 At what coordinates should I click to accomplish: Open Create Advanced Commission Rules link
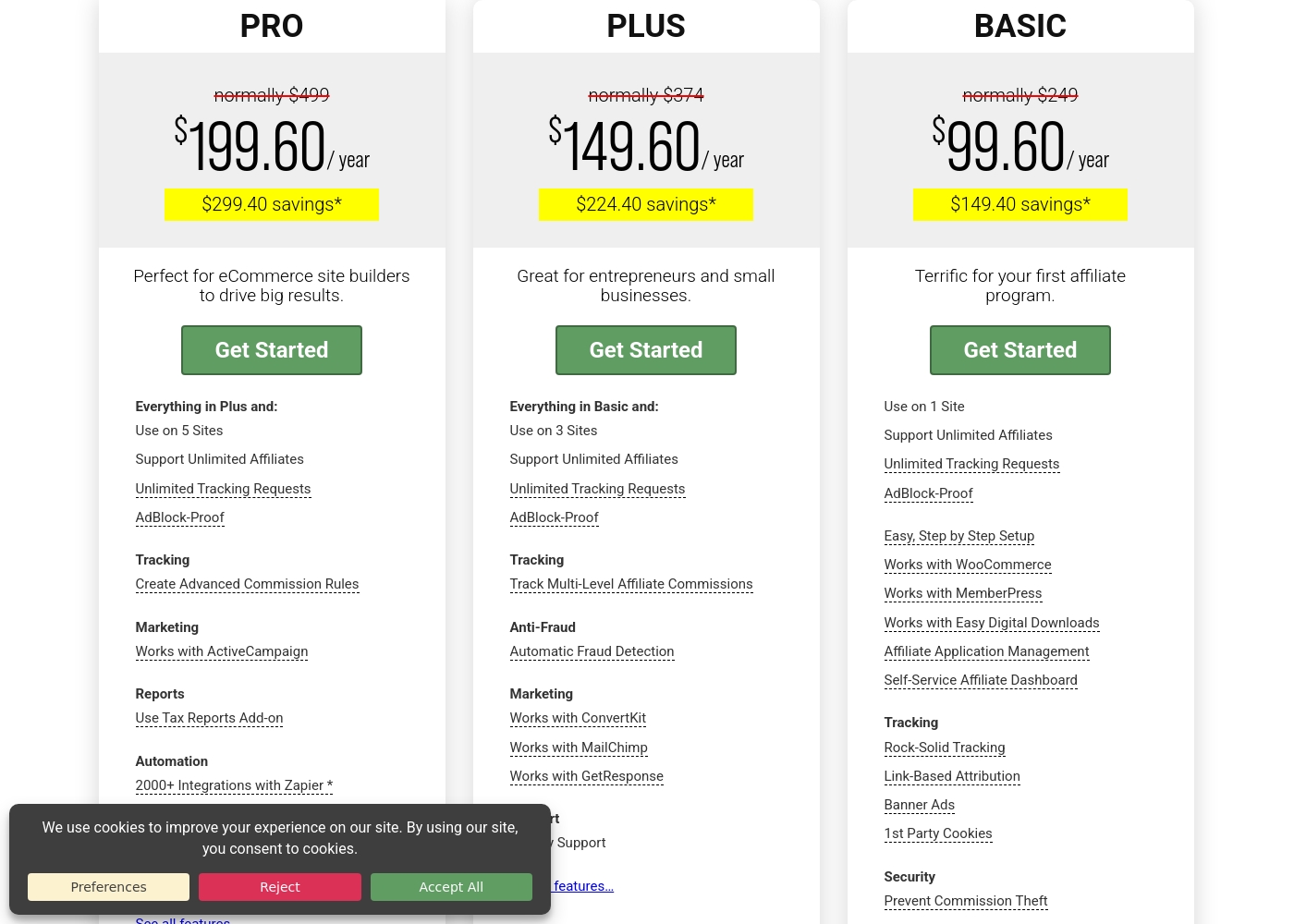coord(247,584)
